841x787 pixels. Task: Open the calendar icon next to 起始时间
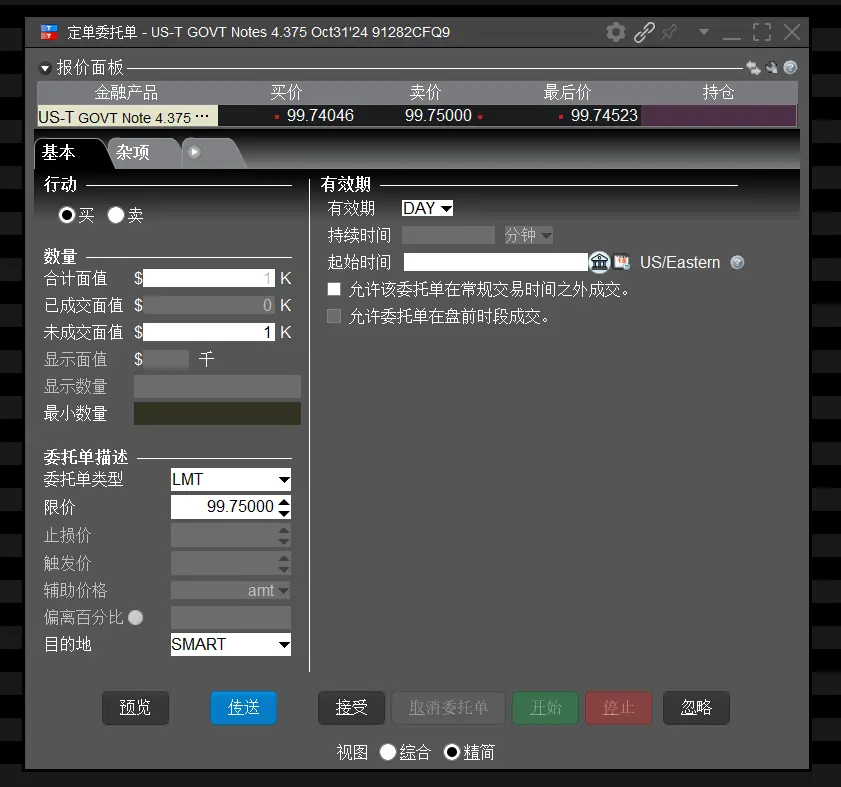(622, 262)
